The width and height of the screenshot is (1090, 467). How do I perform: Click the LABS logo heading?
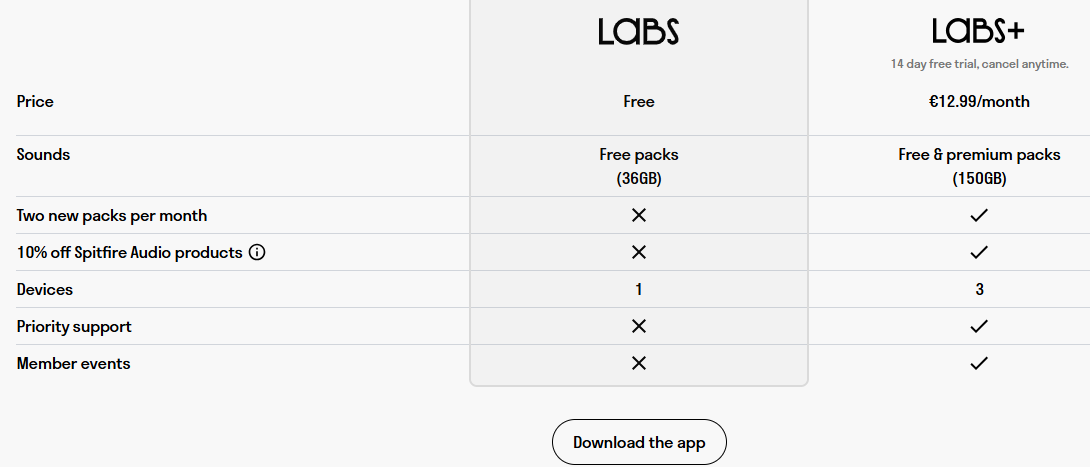point(638,32)
